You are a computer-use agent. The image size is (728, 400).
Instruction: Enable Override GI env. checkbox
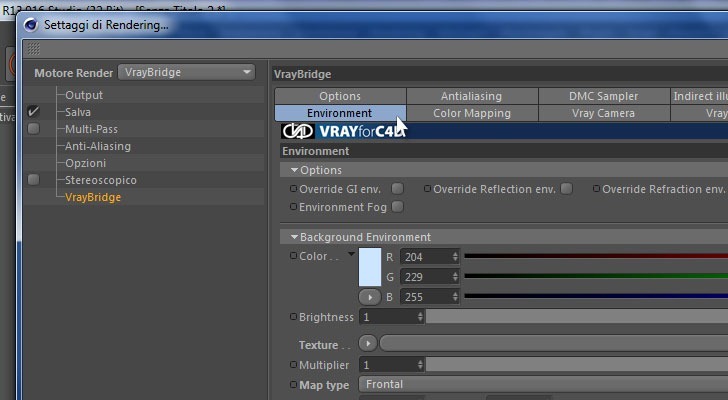397,188
